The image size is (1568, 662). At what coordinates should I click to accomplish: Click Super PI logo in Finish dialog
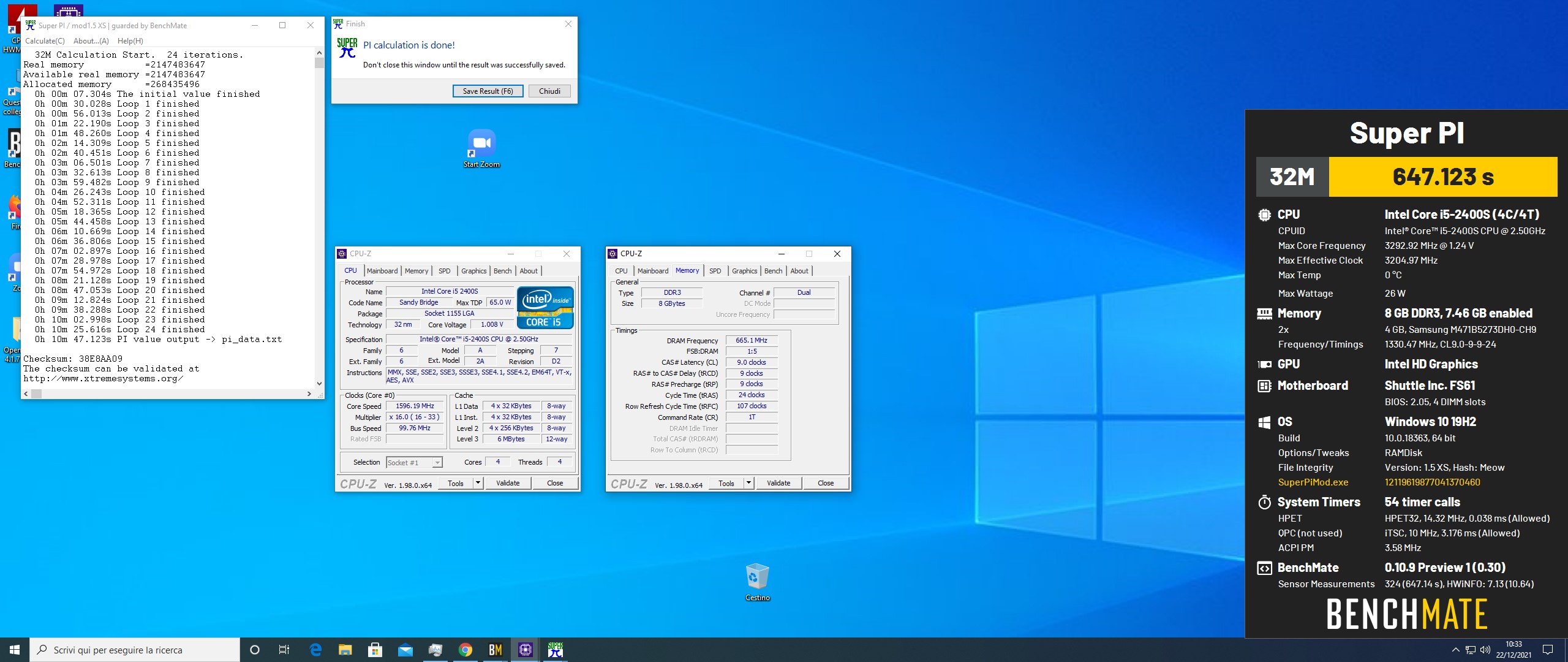coord(347,48)
